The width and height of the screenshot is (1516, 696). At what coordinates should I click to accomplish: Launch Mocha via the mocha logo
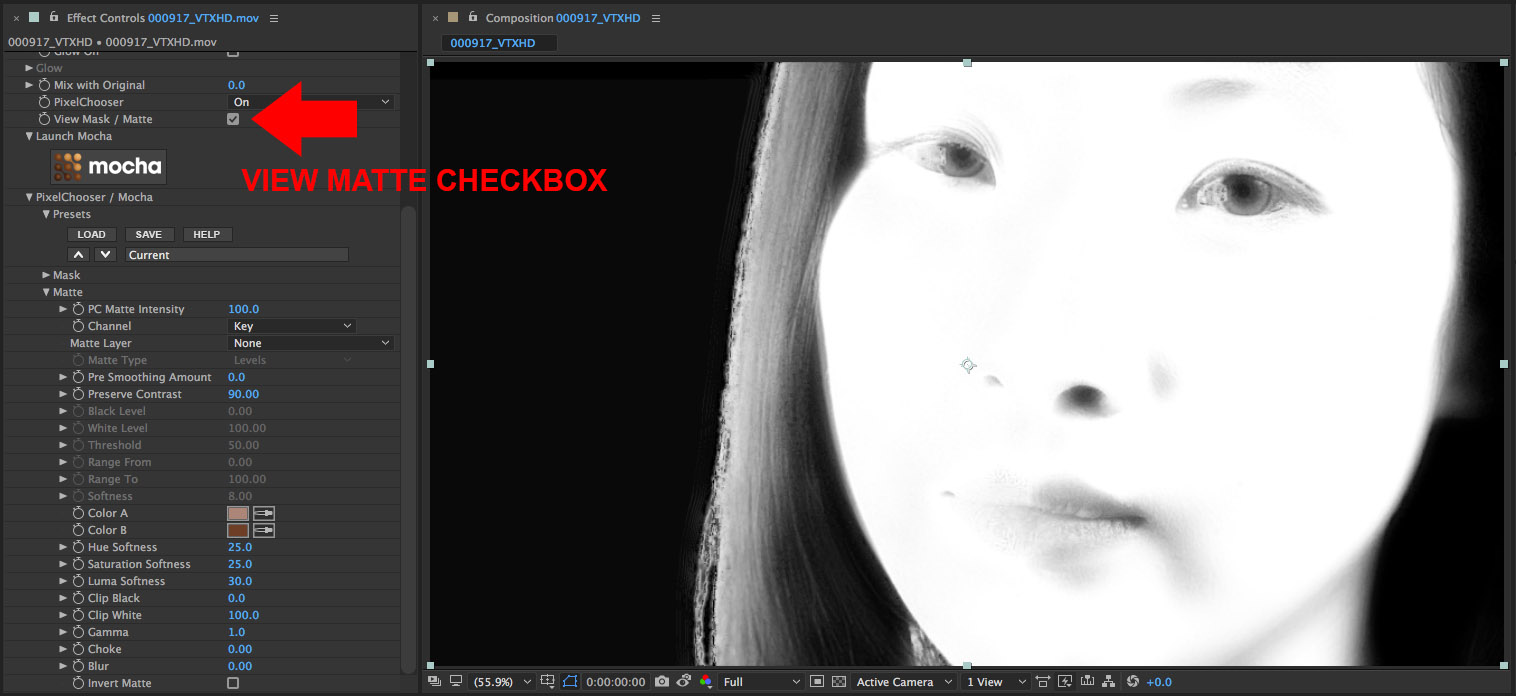coord(109,167)
